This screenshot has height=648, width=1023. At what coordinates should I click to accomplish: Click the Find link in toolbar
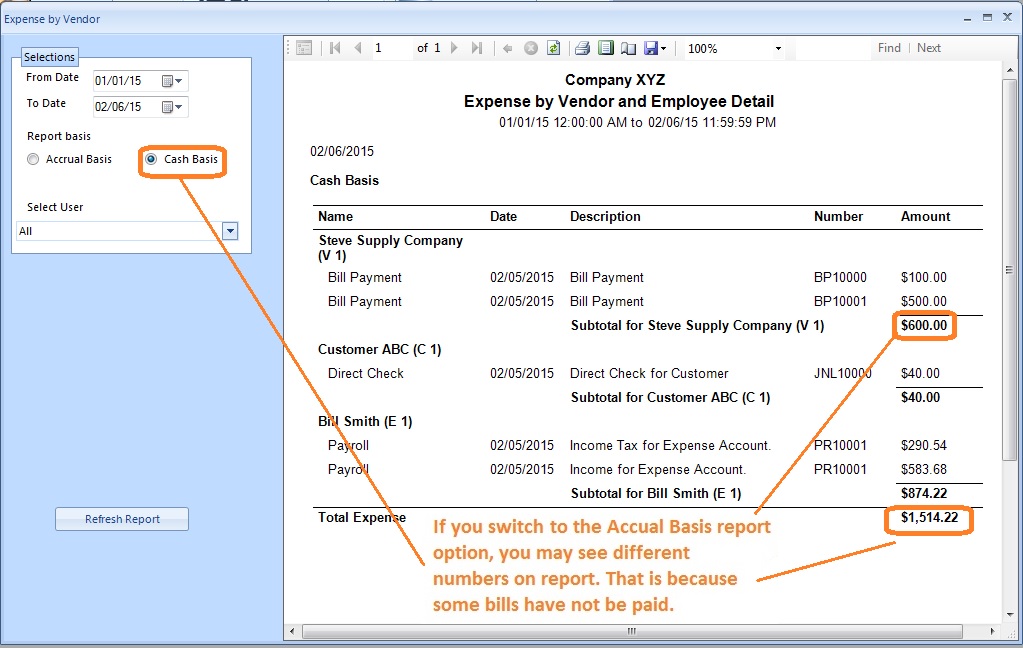[x=889, y=48]
